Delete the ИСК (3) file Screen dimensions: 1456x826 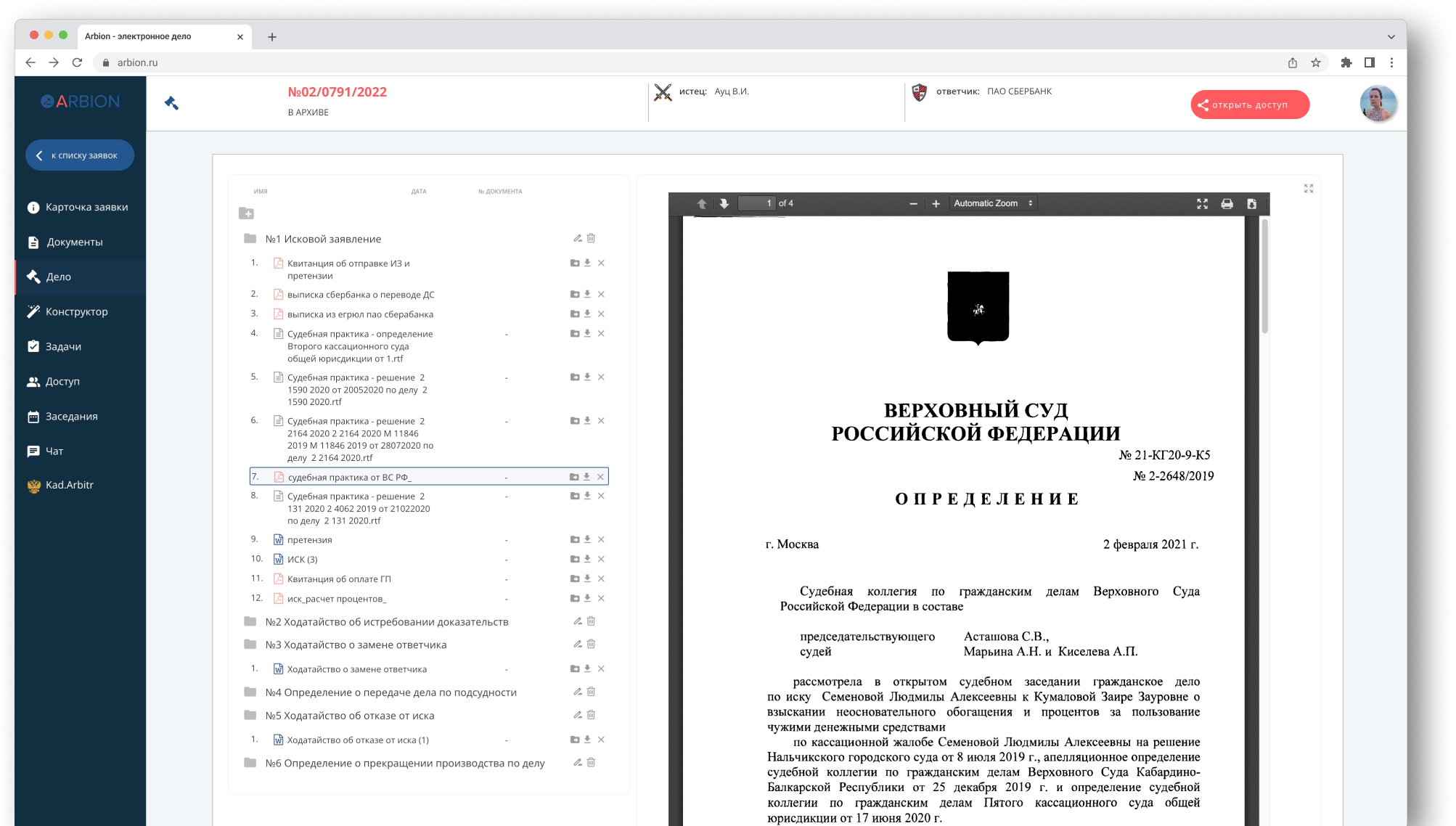[601, 559]
